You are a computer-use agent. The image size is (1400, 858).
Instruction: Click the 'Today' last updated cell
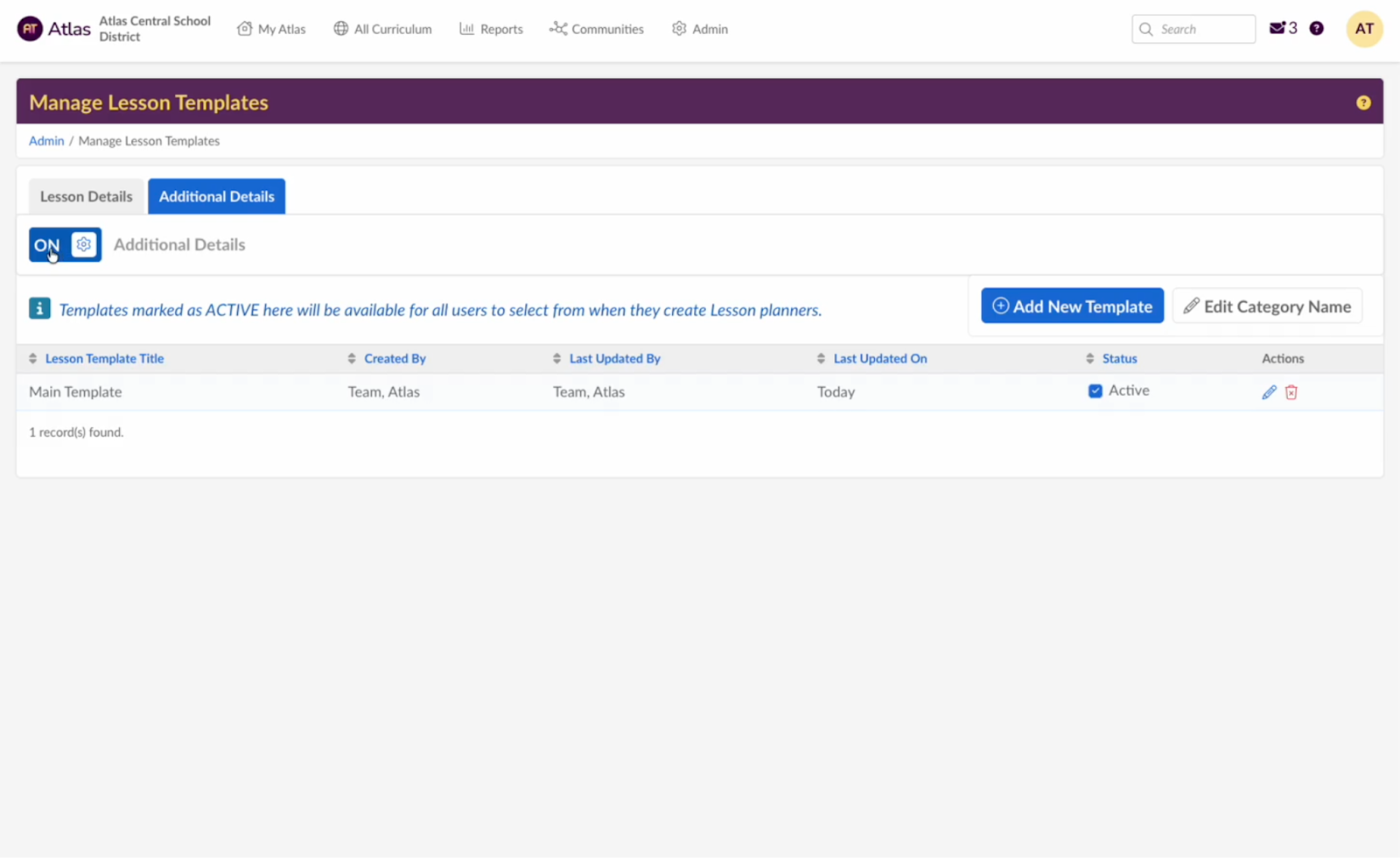click(x=836, y=391)
